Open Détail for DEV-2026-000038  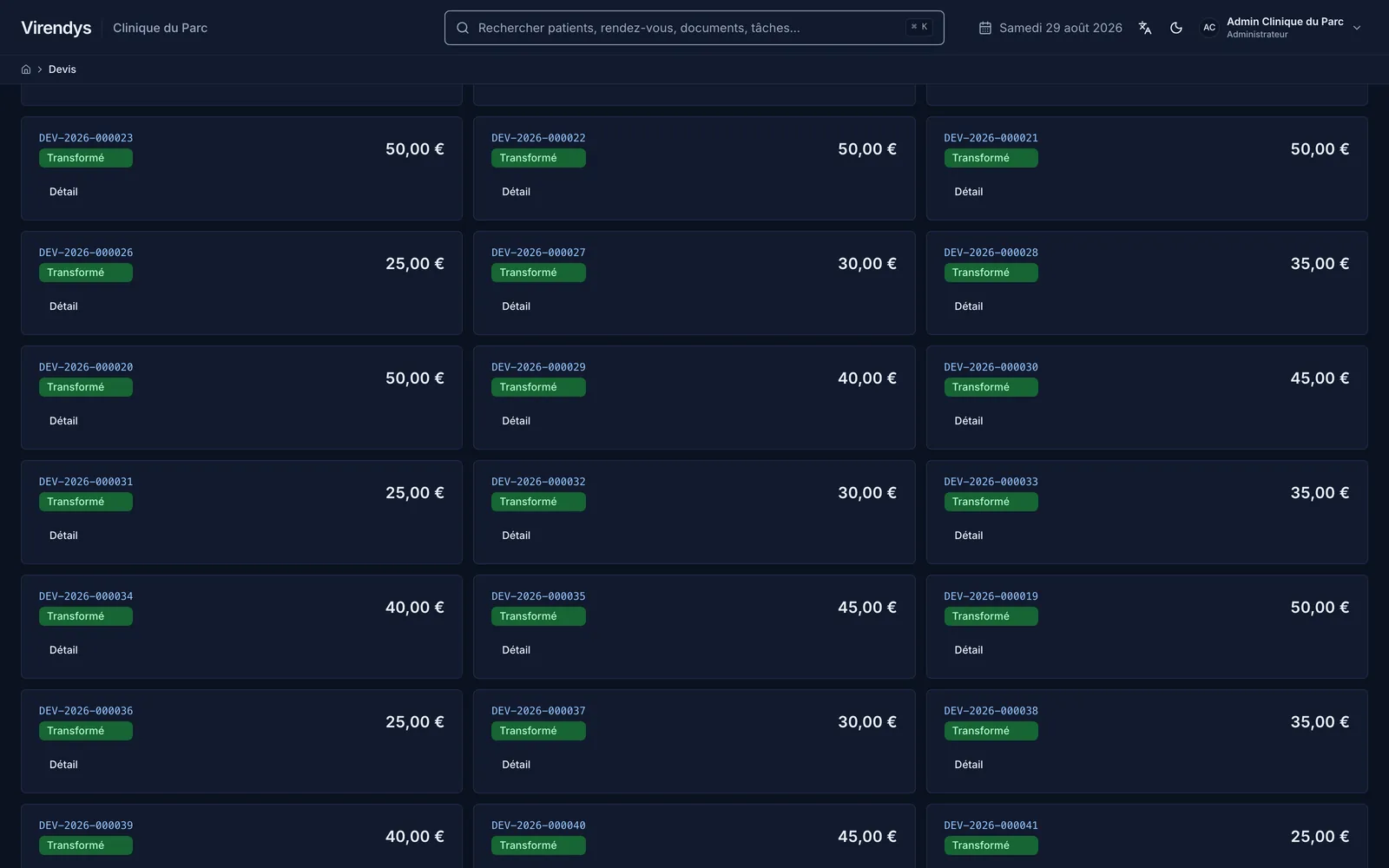pyautogui.click(x=969, y=765)
